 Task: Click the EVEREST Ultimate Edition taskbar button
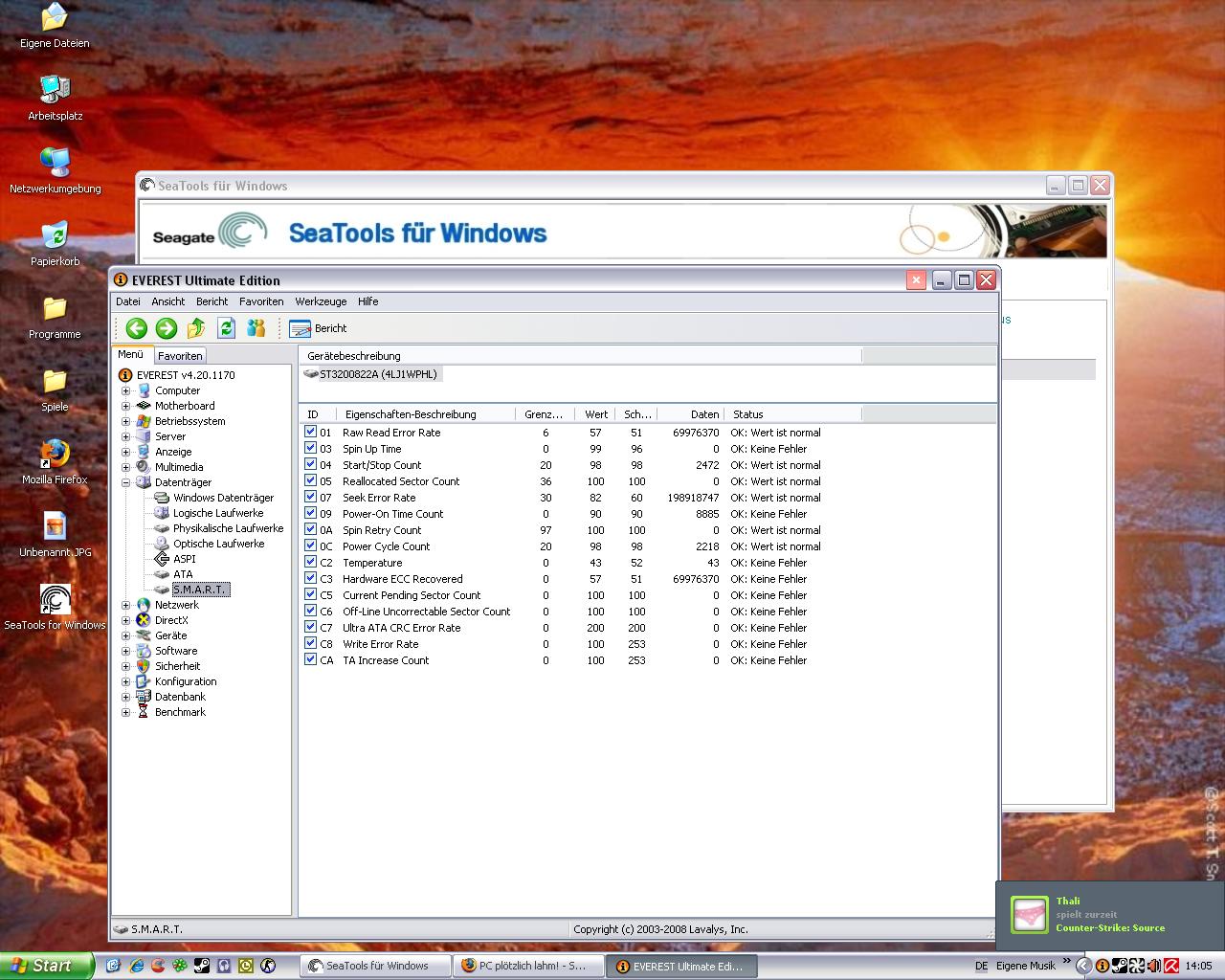point(681,967)
